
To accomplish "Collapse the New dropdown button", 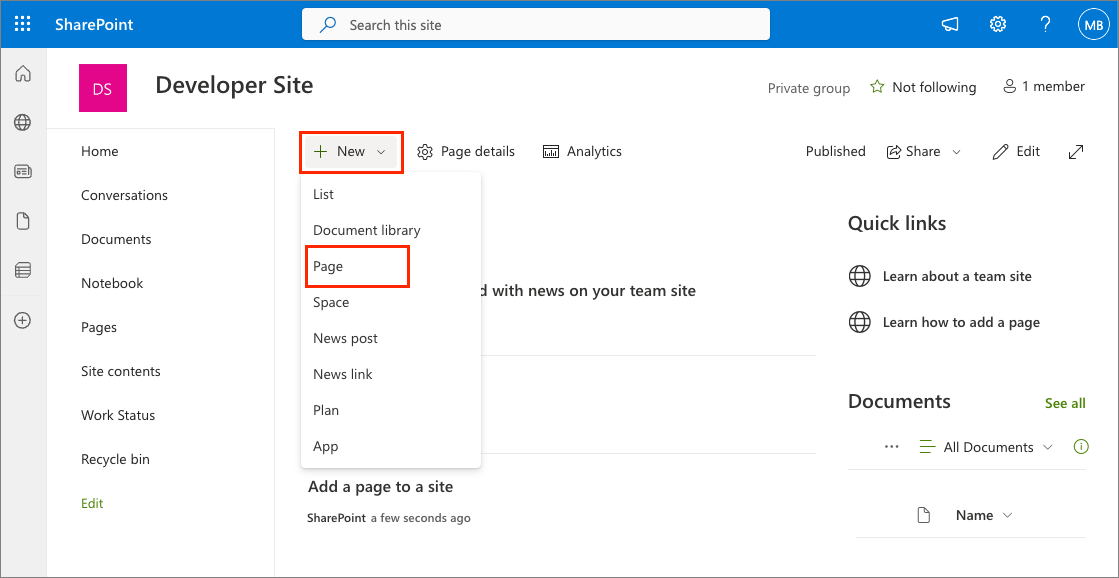I will pos(351,151).
